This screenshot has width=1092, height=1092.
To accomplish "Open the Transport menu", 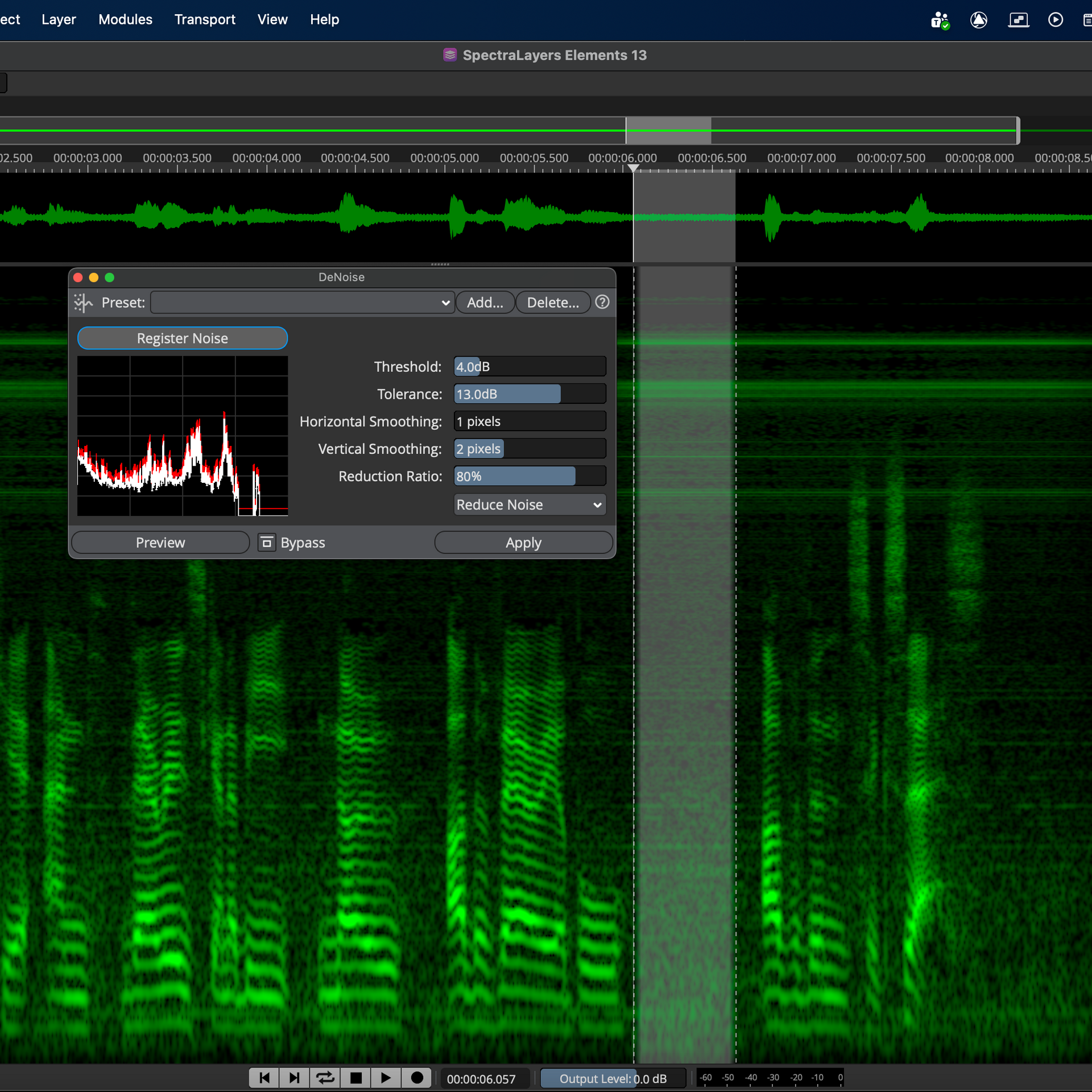I will 205,20.
